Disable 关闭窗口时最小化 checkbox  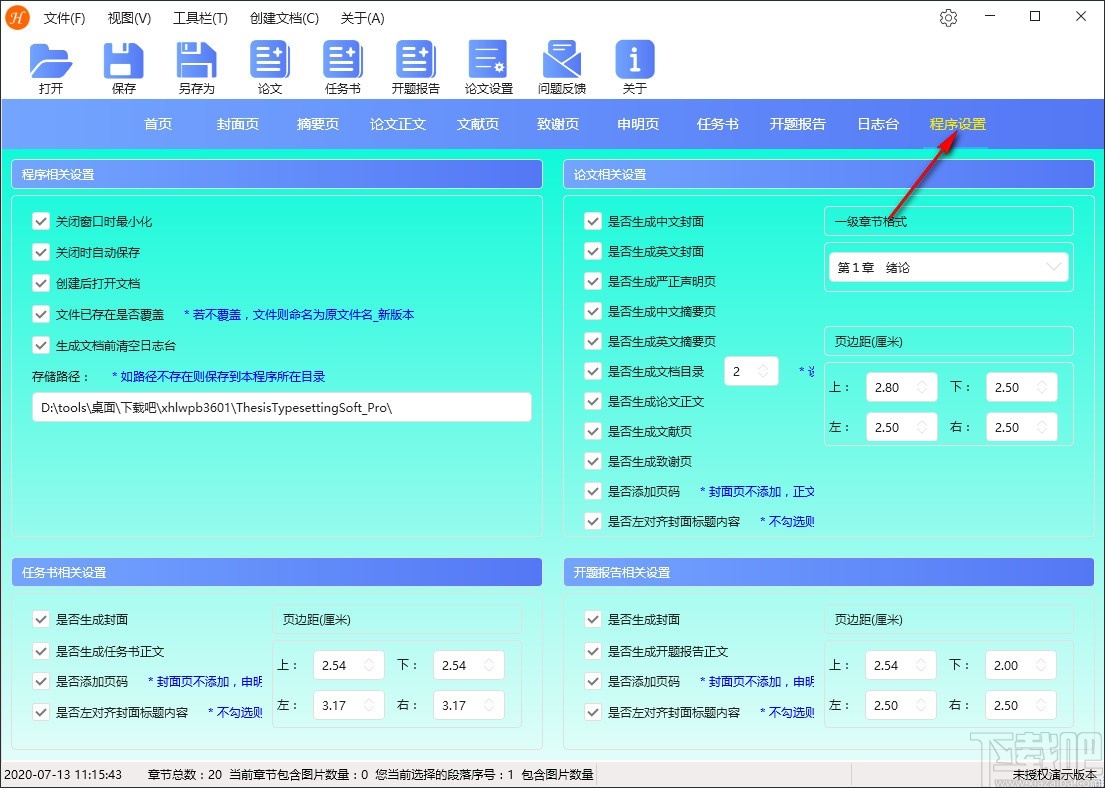click(41, 221)
